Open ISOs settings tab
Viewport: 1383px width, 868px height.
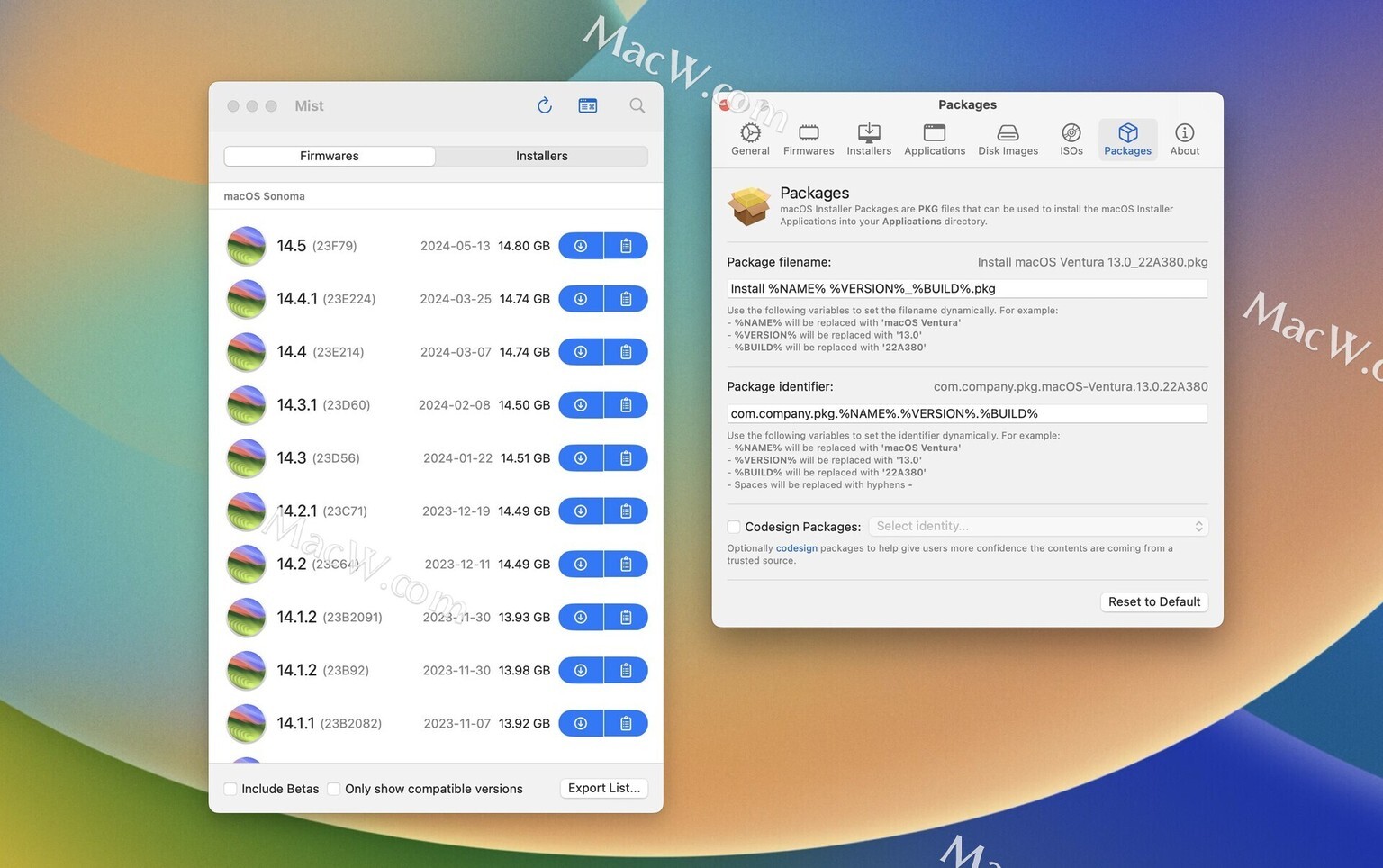1071,140
